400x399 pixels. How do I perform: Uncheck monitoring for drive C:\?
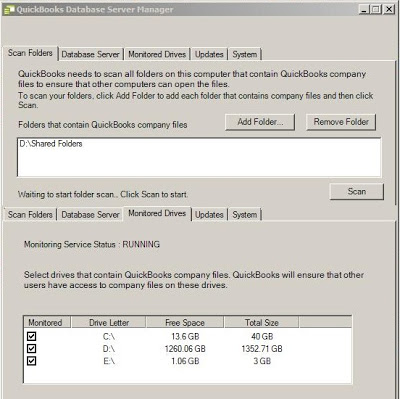click(x=32, y=336)
